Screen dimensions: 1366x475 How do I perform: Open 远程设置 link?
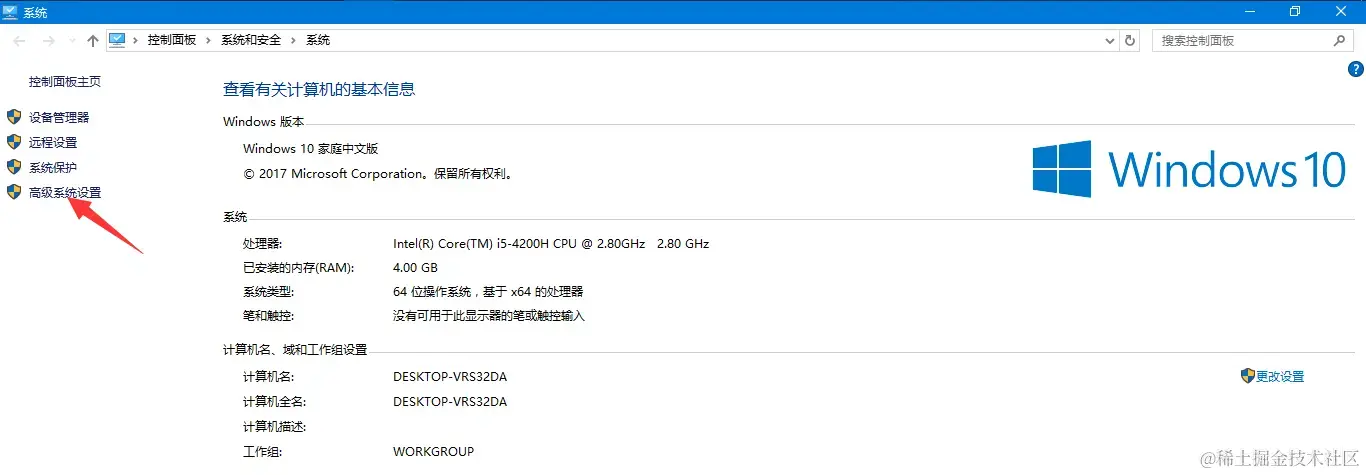click(x=53, y=142)
